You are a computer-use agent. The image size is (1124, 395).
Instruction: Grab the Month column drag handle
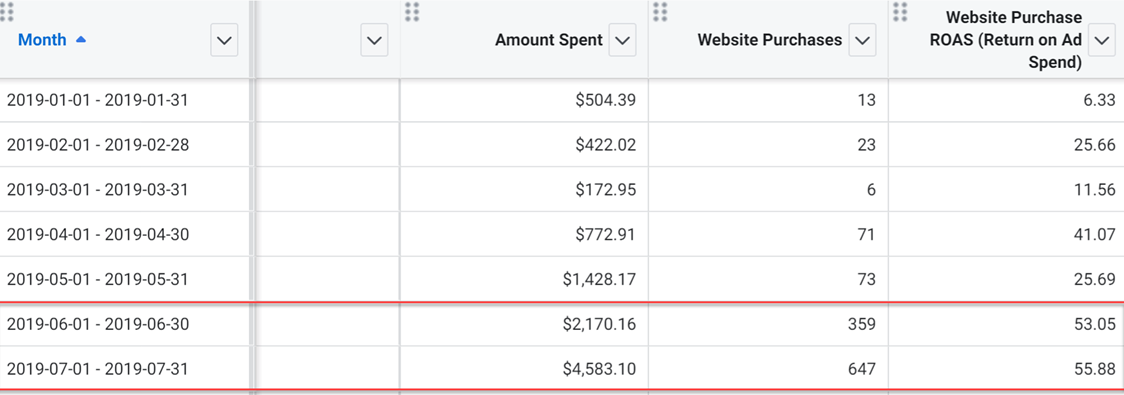(6, 11)
